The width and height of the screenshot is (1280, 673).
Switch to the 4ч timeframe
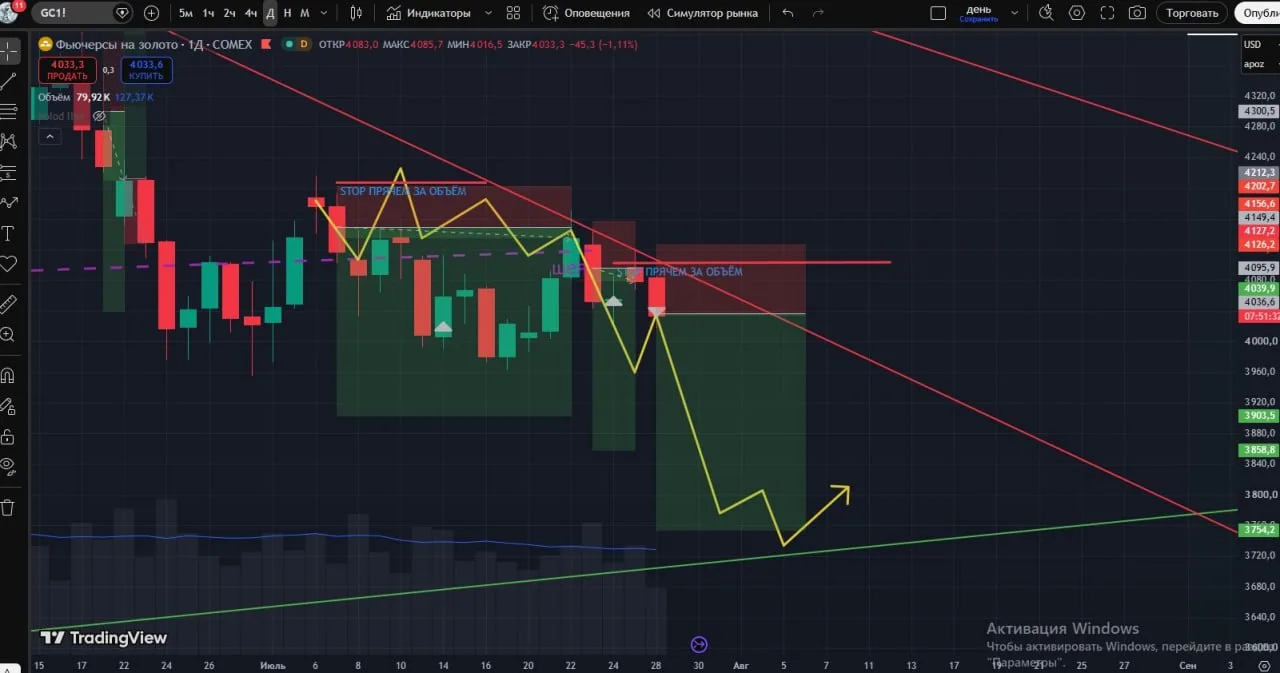pyautogui.click(x=251, y=13)
